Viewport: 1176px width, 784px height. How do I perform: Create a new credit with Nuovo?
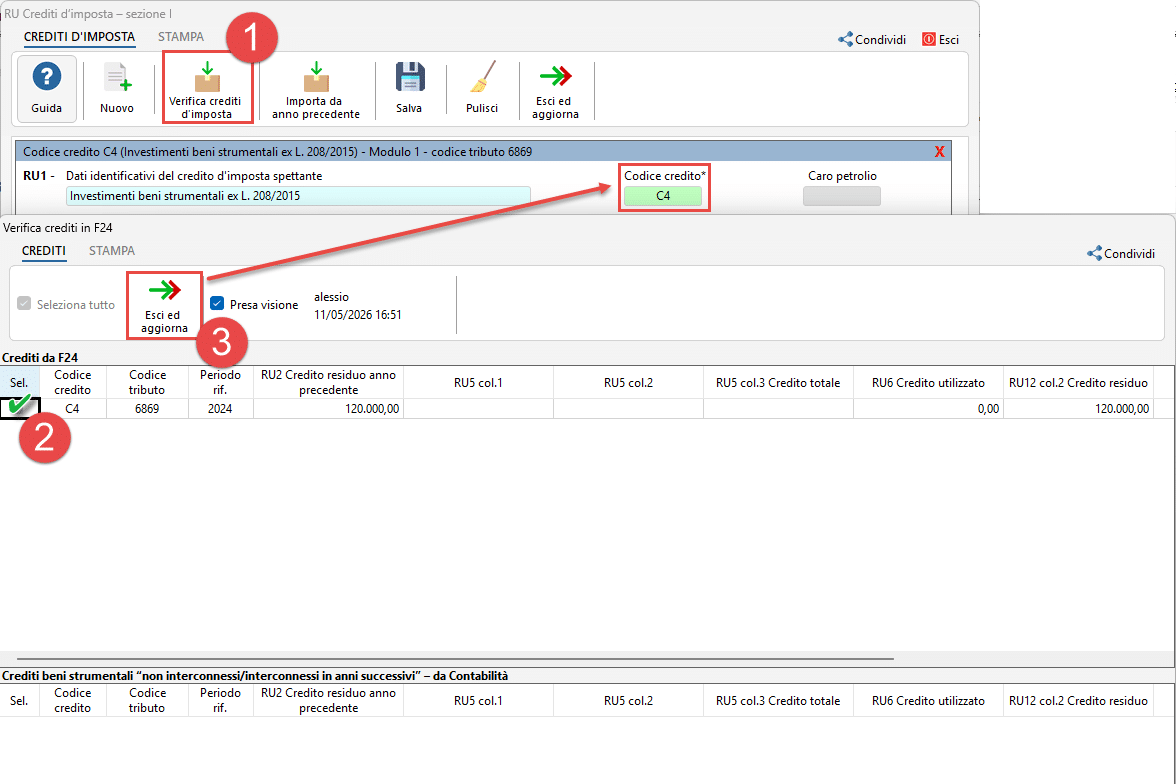117,89
